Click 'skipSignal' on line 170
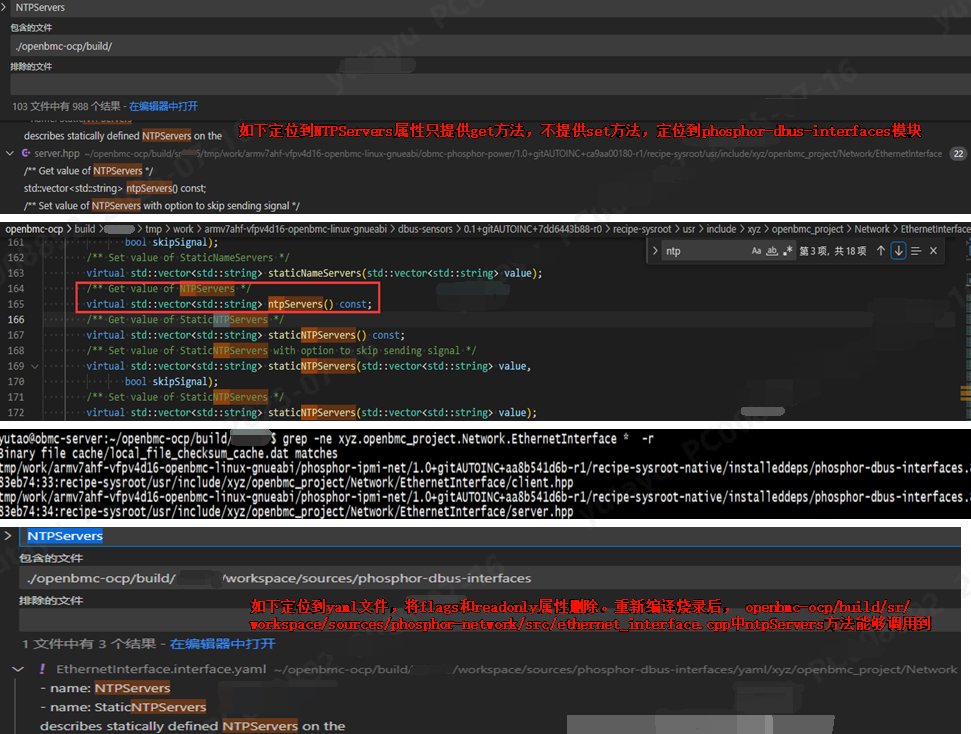Viewport: 971px width, 734px height. 179,382
